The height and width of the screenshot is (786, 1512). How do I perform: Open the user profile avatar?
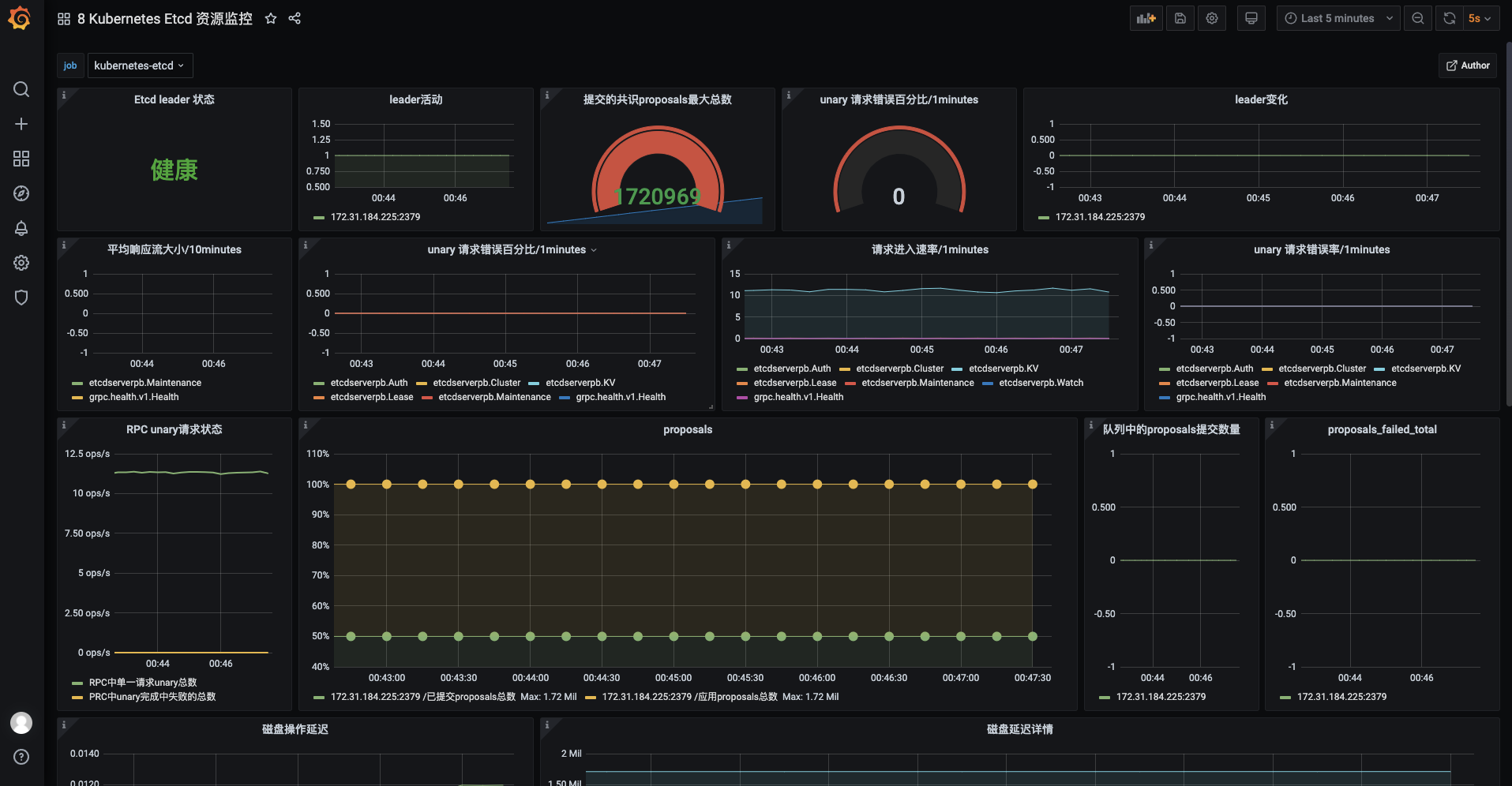(x=21, y=722)
